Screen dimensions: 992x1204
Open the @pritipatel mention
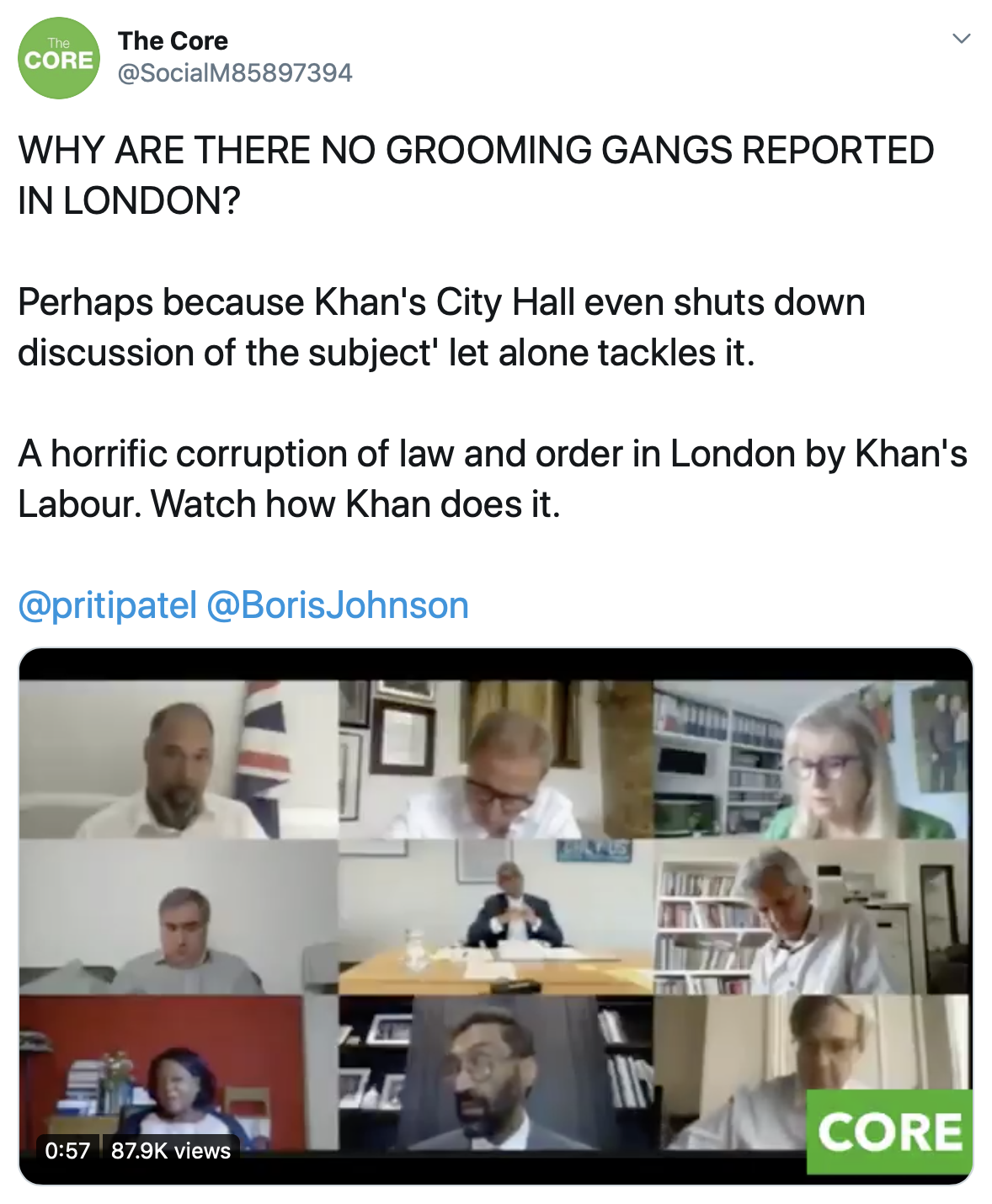(107, 605)
